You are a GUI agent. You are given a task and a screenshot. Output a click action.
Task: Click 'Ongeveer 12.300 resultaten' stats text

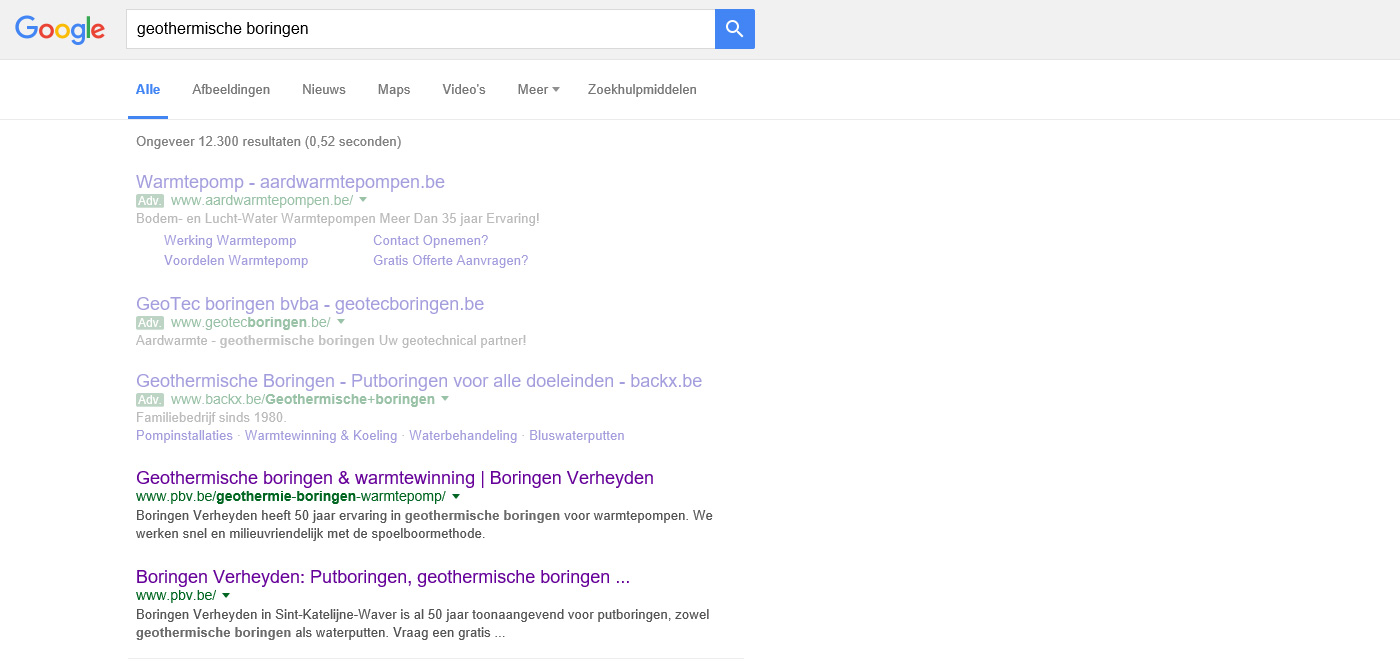(268, 142)
